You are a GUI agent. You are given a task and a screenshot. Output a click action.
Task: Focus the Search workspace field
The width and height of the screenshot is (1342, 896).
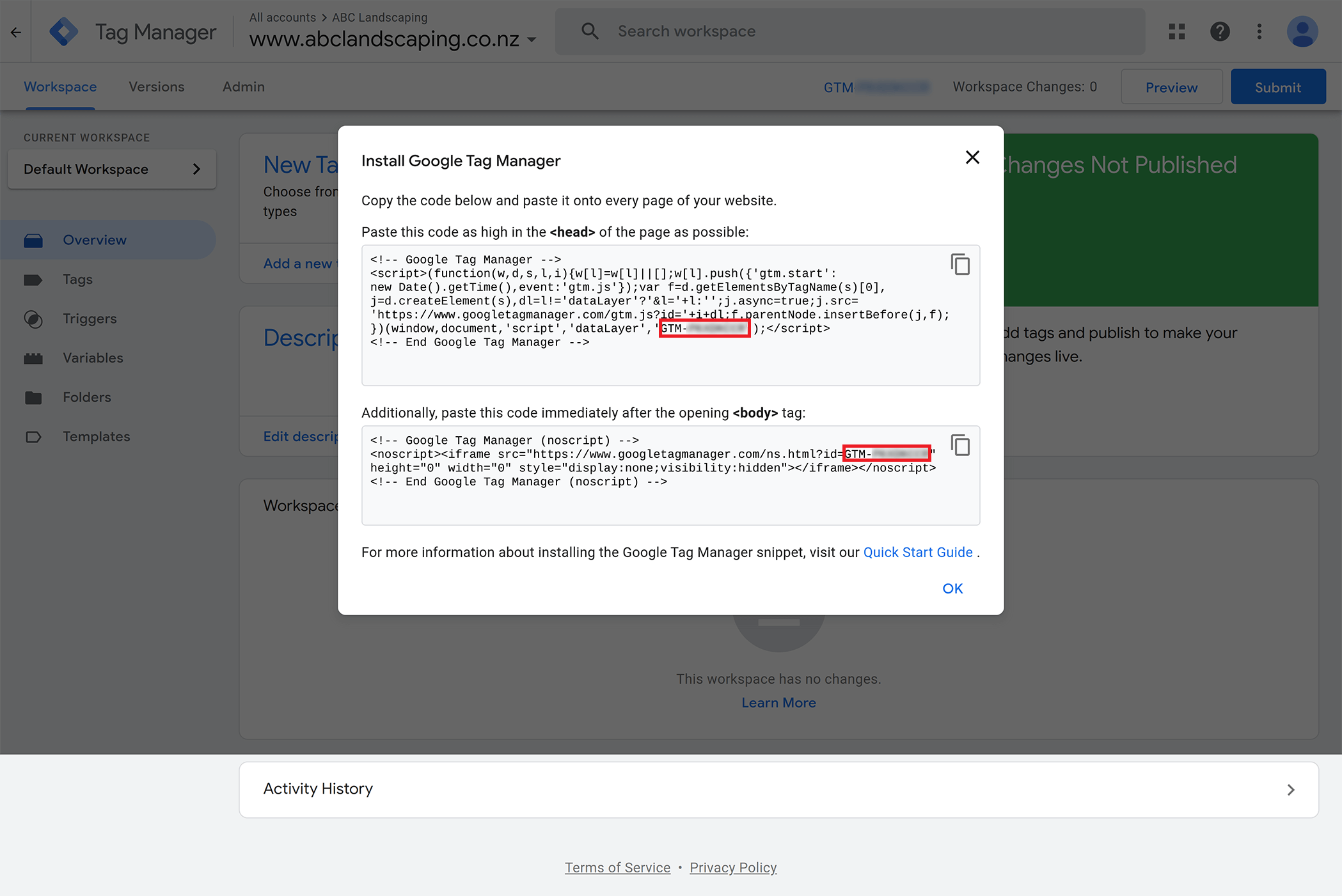tap(850, 31)
